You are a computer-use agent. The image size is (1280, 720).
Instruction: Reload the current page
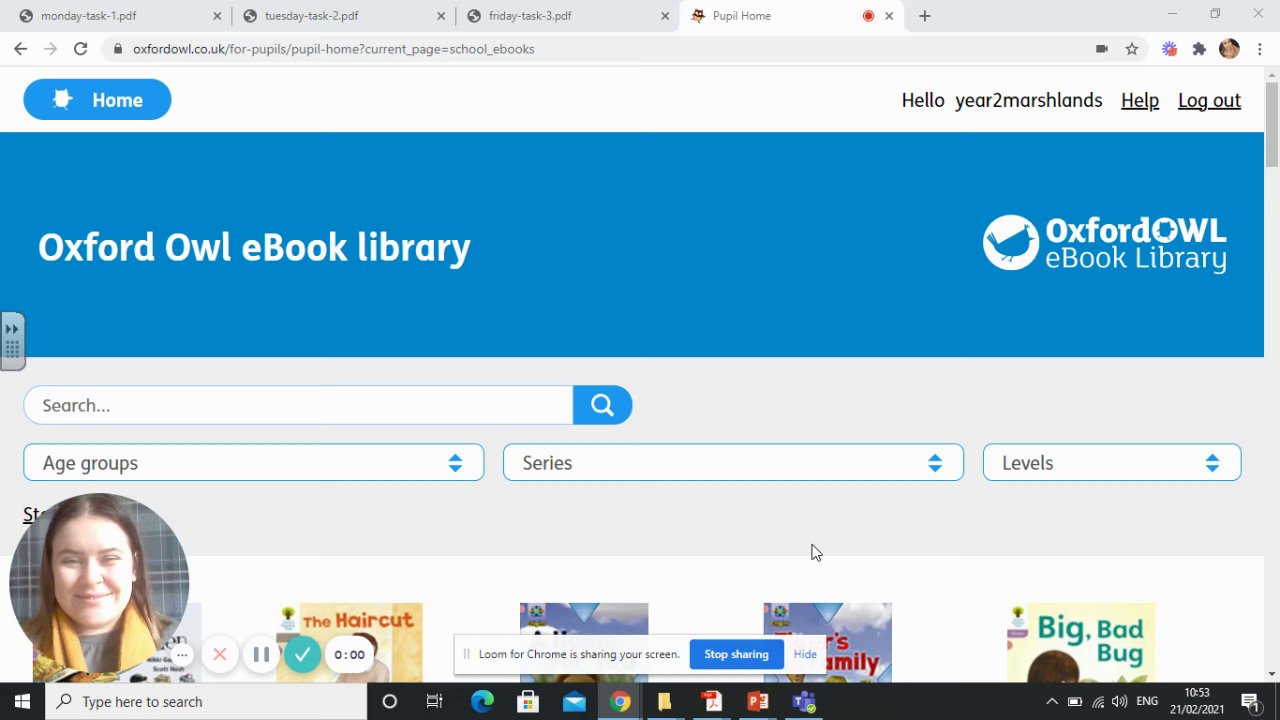pos(81,49)
